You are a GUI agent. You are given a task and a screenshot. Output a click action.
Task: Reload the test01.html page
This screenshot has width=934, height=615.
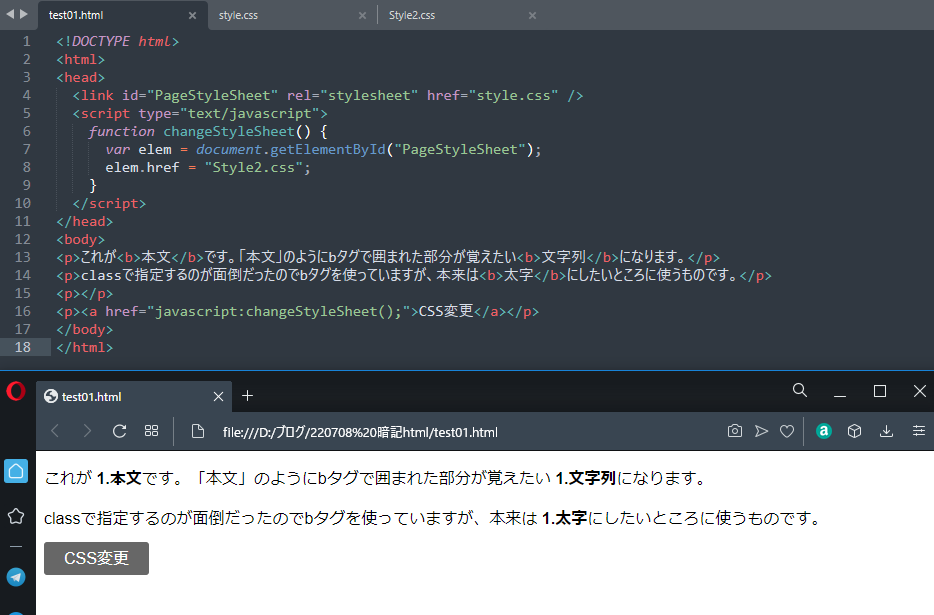pyautogui.click(x=119, y=431)
